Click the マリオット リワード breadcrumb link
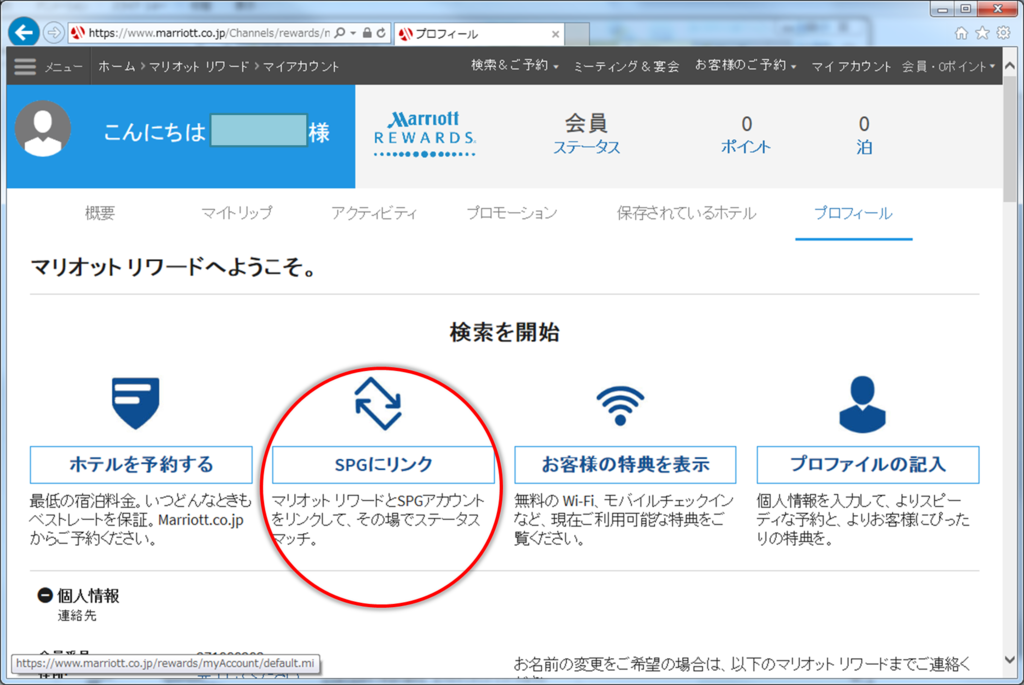 click(x=199, y=66)
